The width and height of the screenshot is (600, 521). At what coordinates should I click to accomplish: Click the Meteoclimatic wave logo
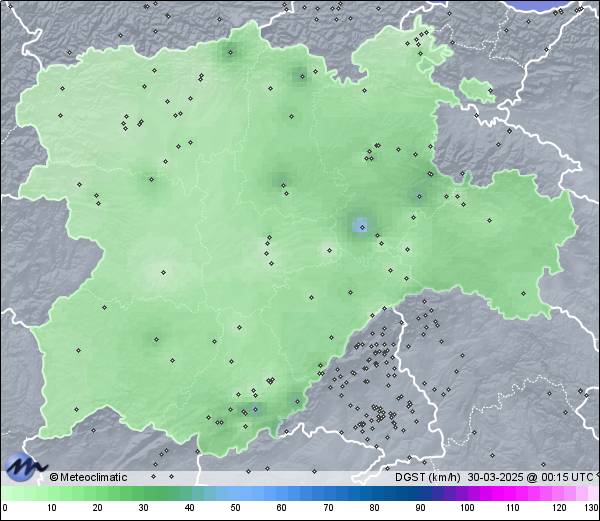pos(26,467)
